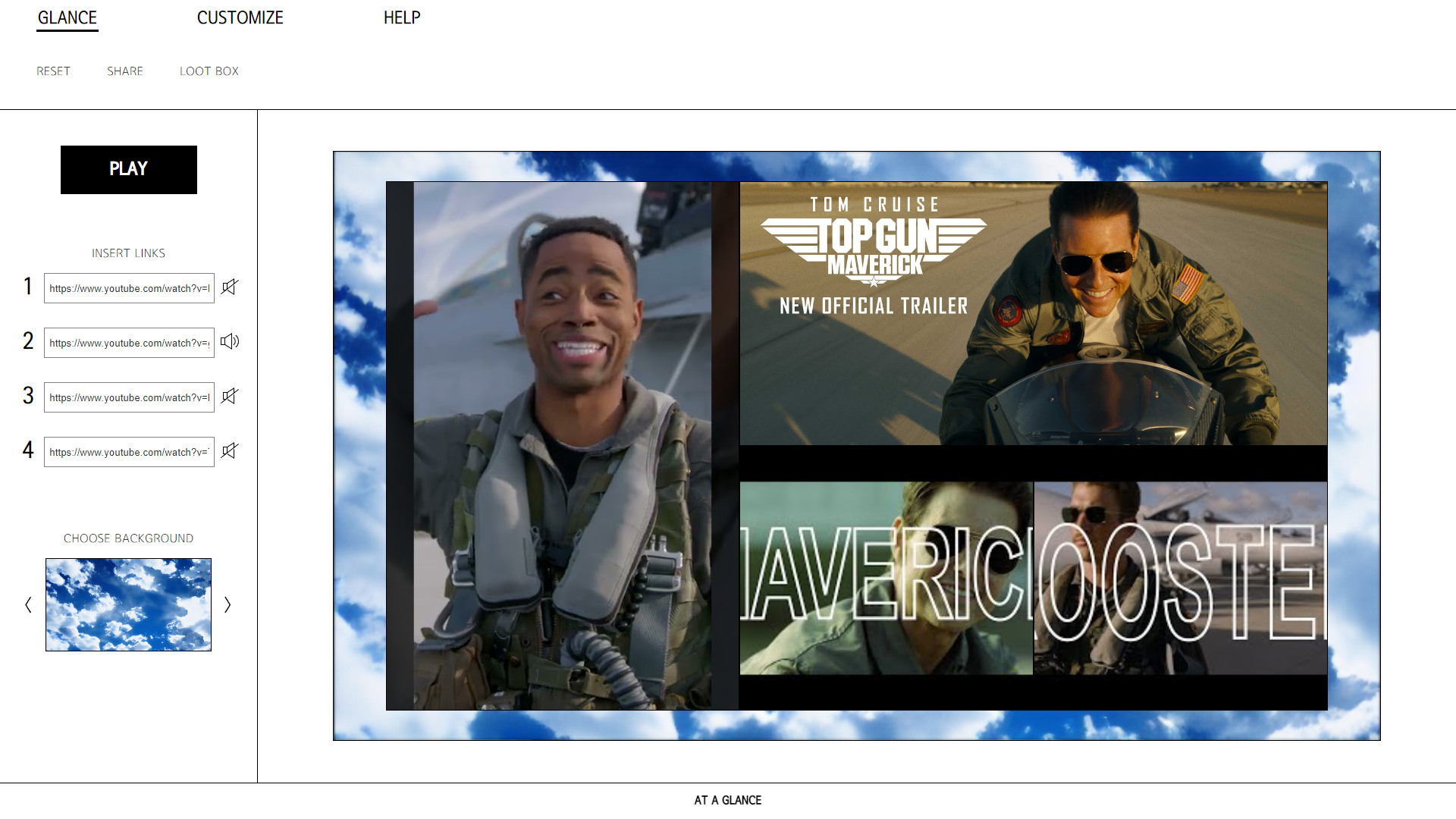The width and height of the screenshot is (1456, 819).
Task: Open the HELP tab
Action: tap(402, 18)
